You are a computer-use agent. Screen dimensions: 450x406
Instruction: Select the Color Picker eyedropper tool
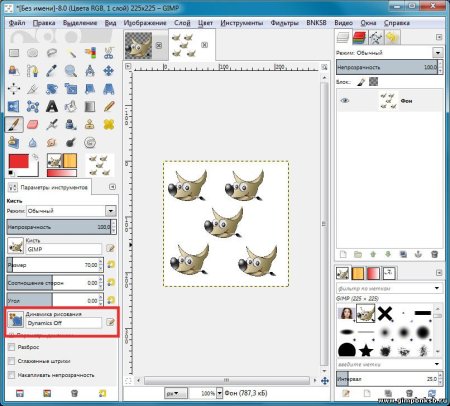[52, 71]
